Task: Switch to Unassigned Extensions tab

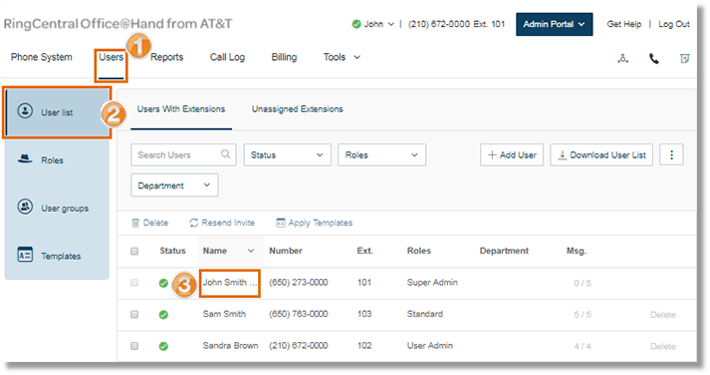Action: [297, 109]
